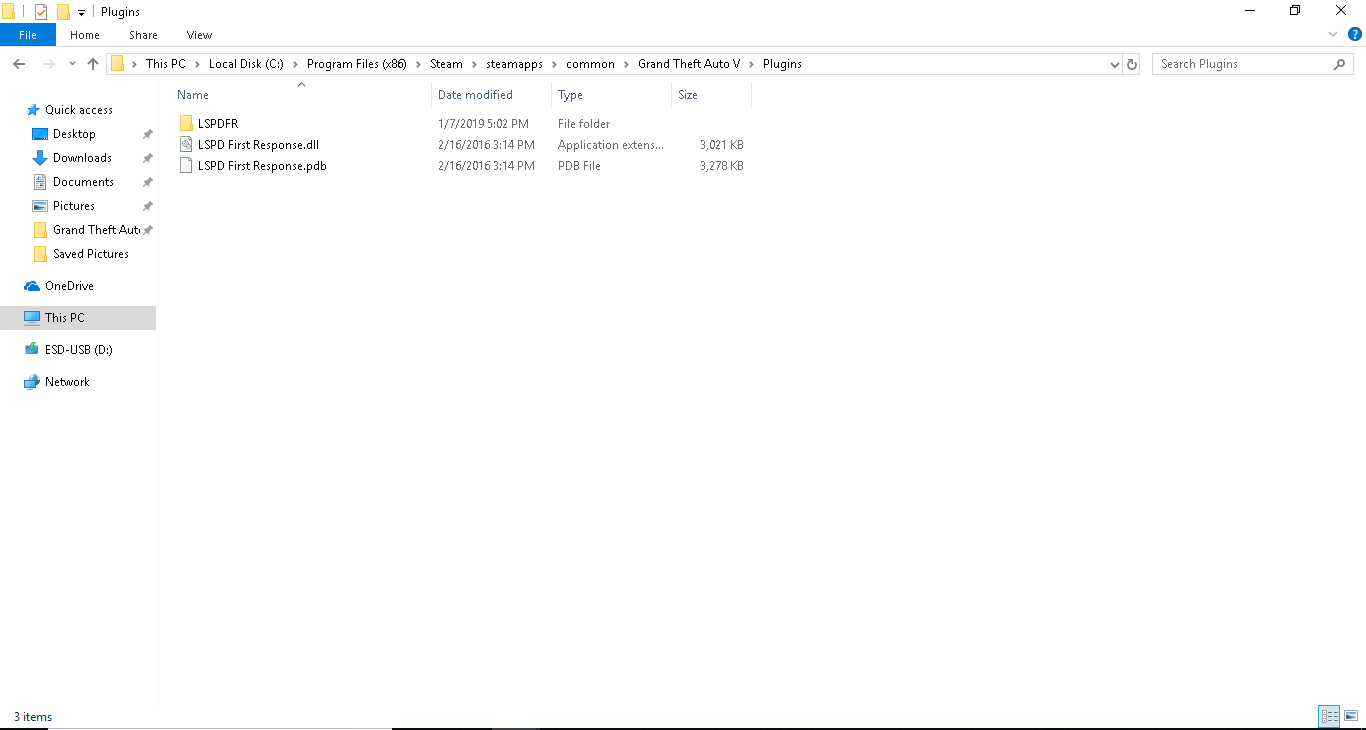Viewport: 1366px width, 730px height.
Task: Select the LSPD First Response.pdb file icon
Action: [x=186, y=166]
